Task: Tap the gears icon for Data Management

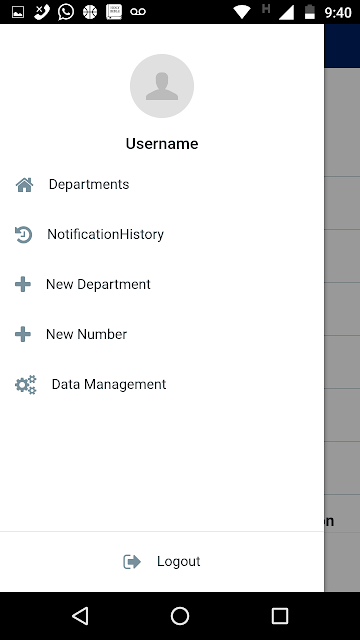Action: point(26,384)
